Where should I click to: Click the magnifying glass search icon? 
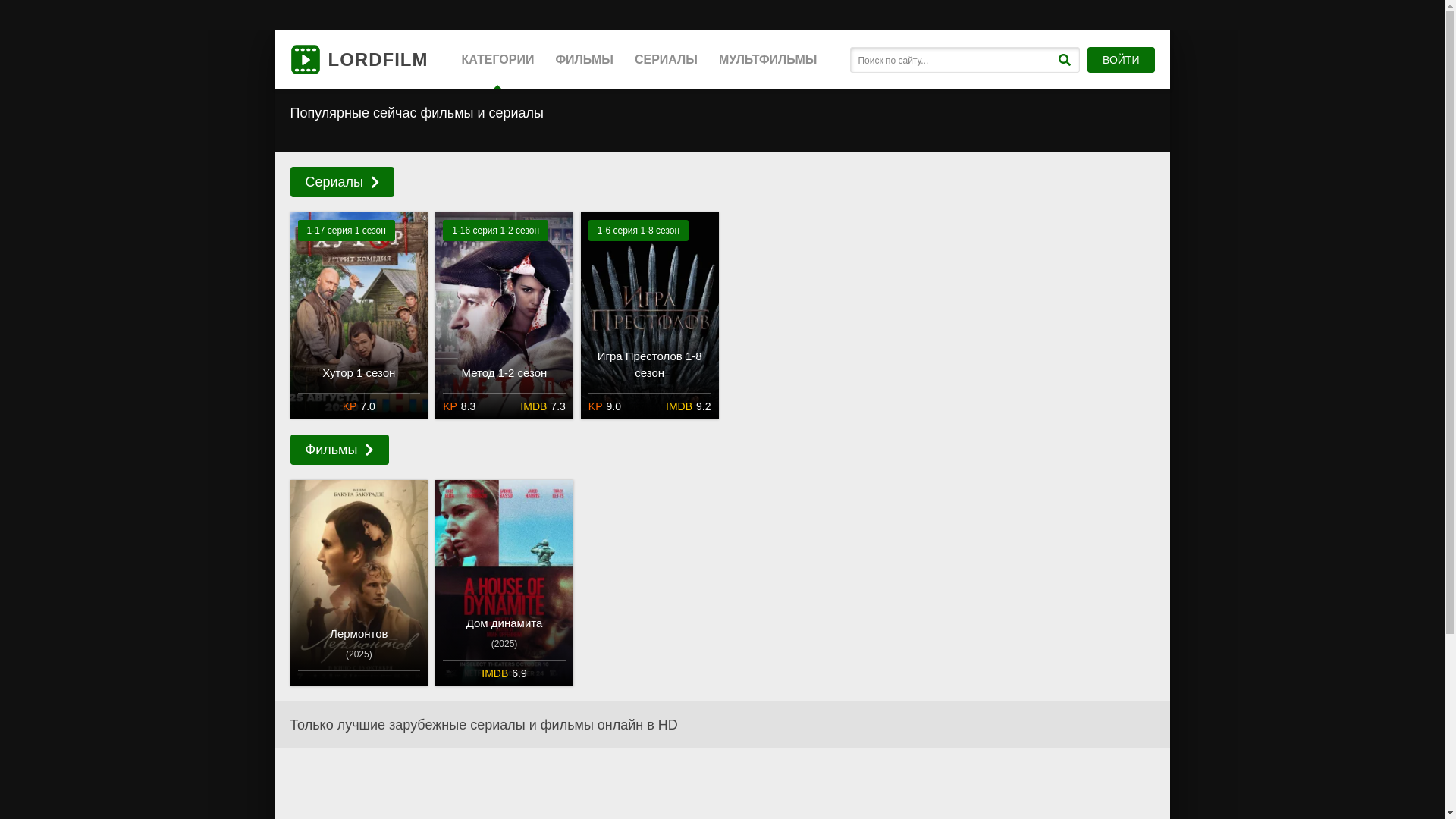coord(1064,60)
